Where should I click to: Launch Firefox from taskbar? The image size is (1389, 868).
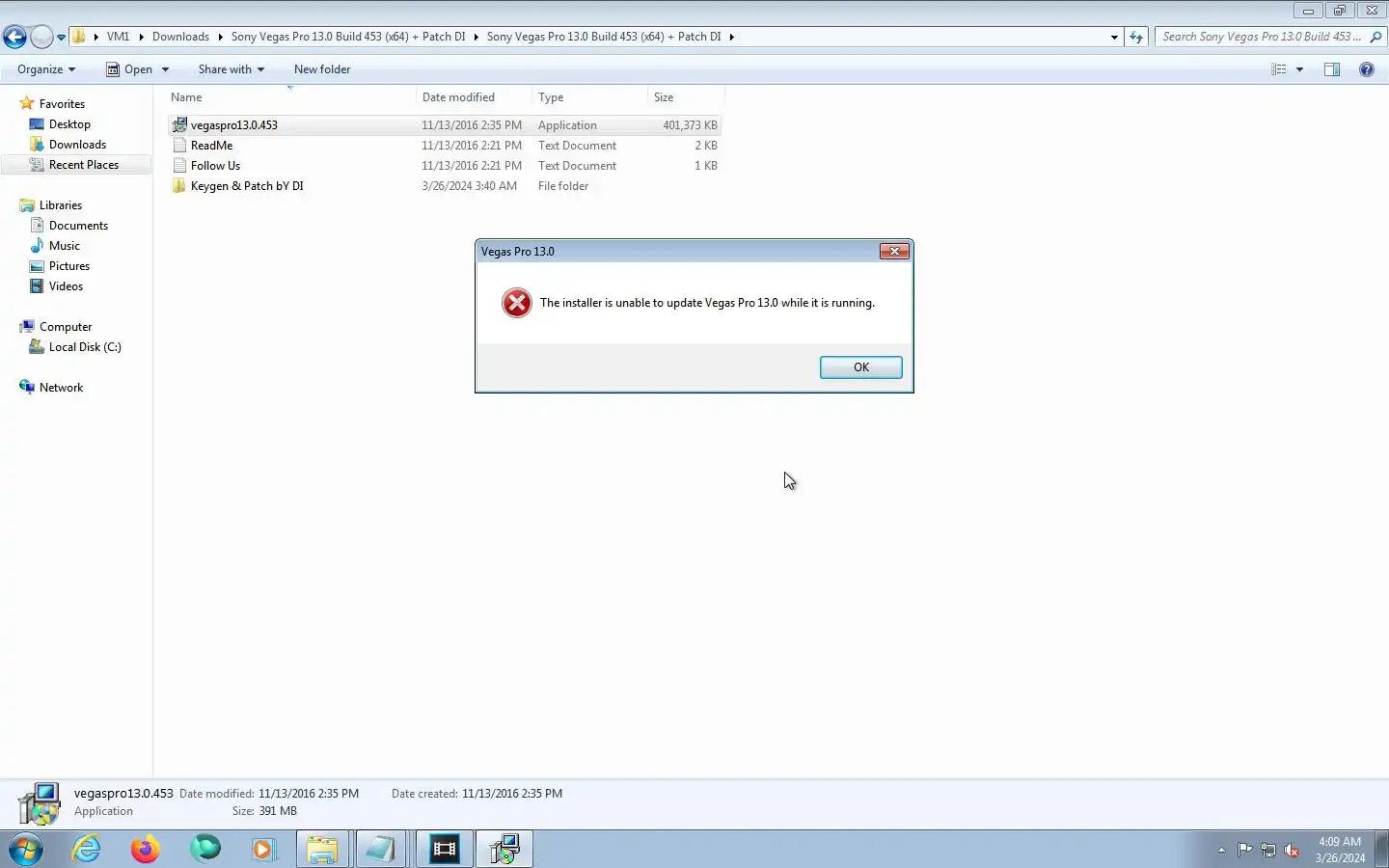(x=146, y=850)
